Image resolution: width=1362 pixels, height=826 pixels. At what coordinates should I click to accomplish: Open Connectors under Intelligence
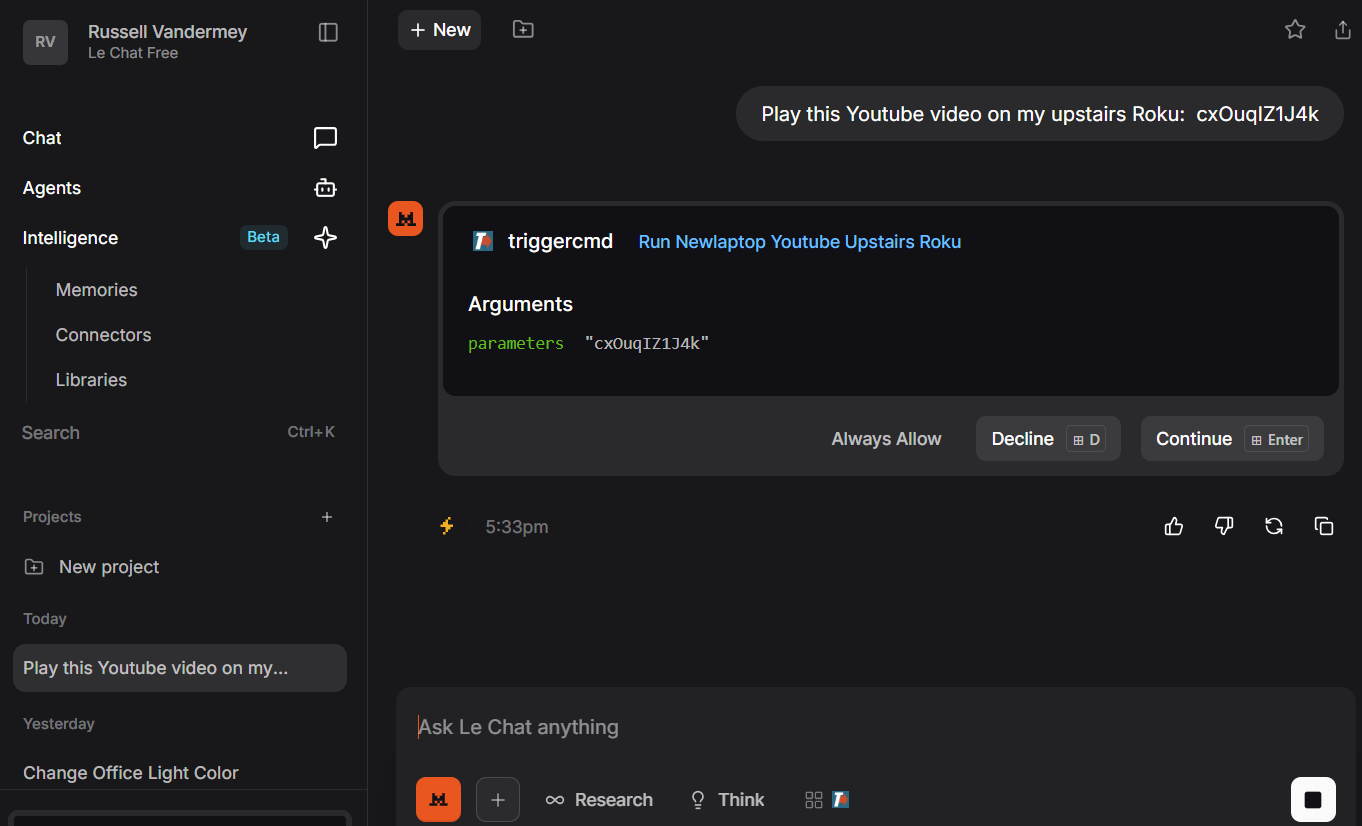(x=104, y=335)
